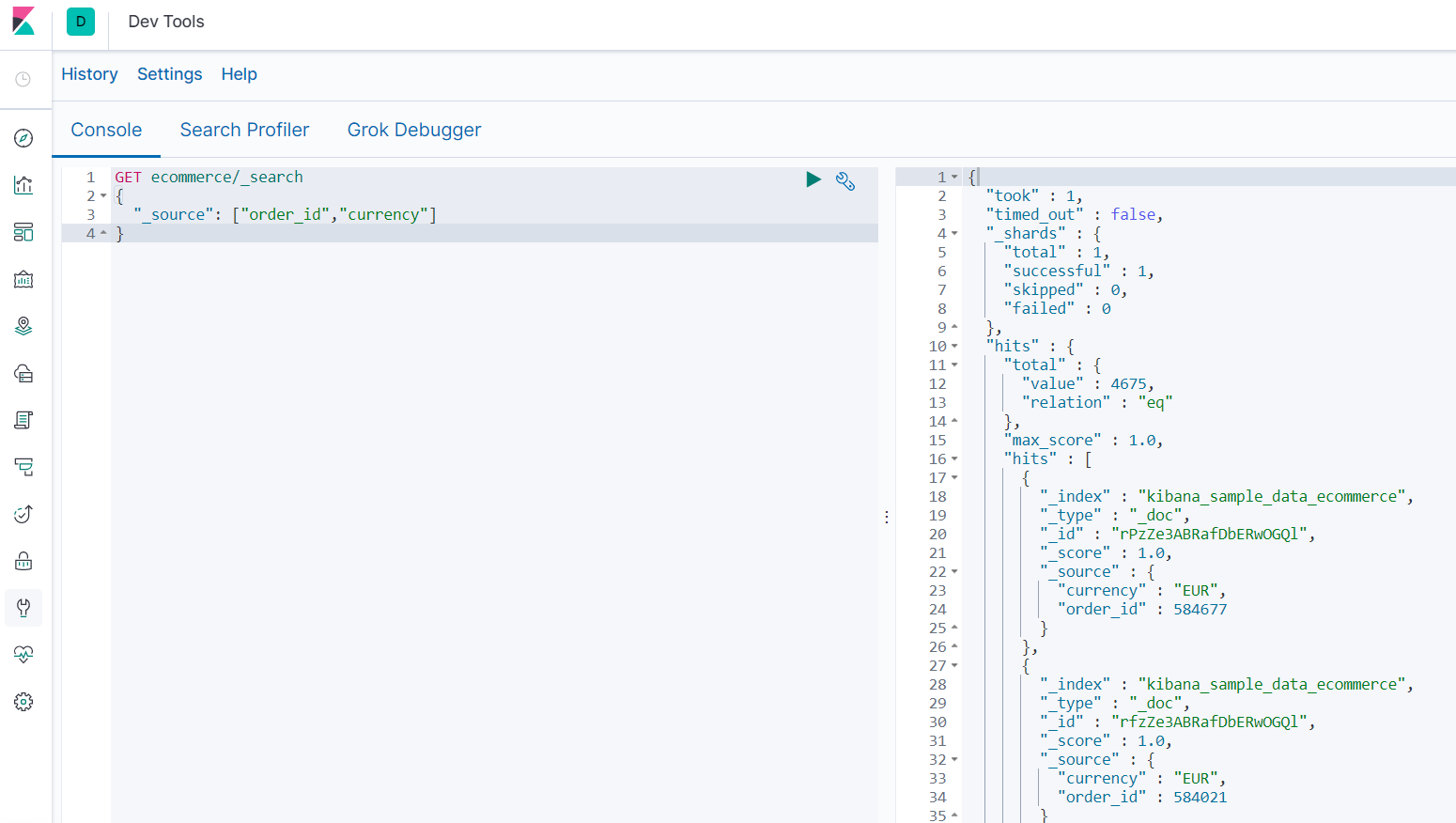Open Discover compass icon

click(x=23, y=138)
